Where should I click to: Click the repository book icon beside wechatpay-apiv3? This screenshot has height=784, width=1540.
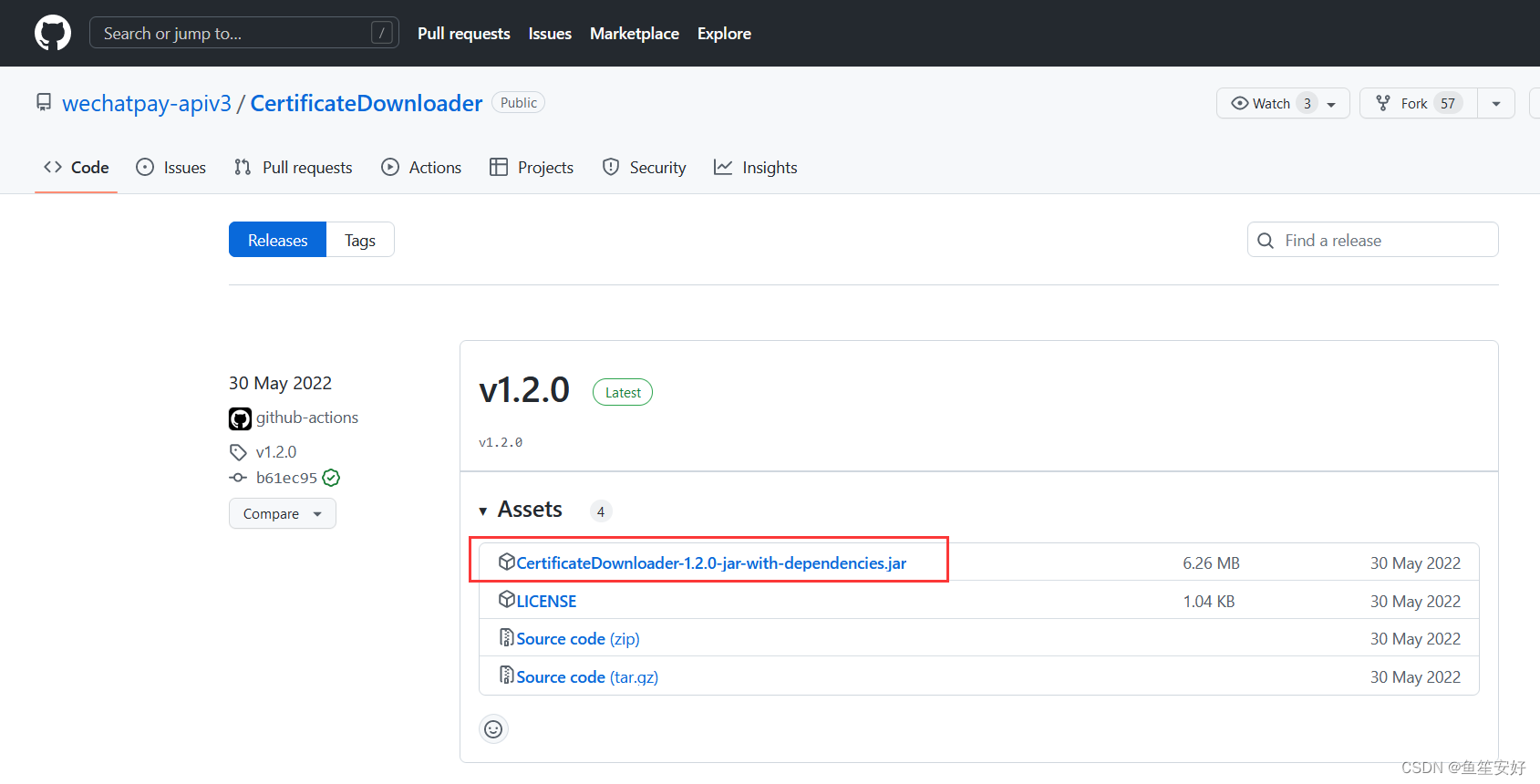(x=44, y=102)
